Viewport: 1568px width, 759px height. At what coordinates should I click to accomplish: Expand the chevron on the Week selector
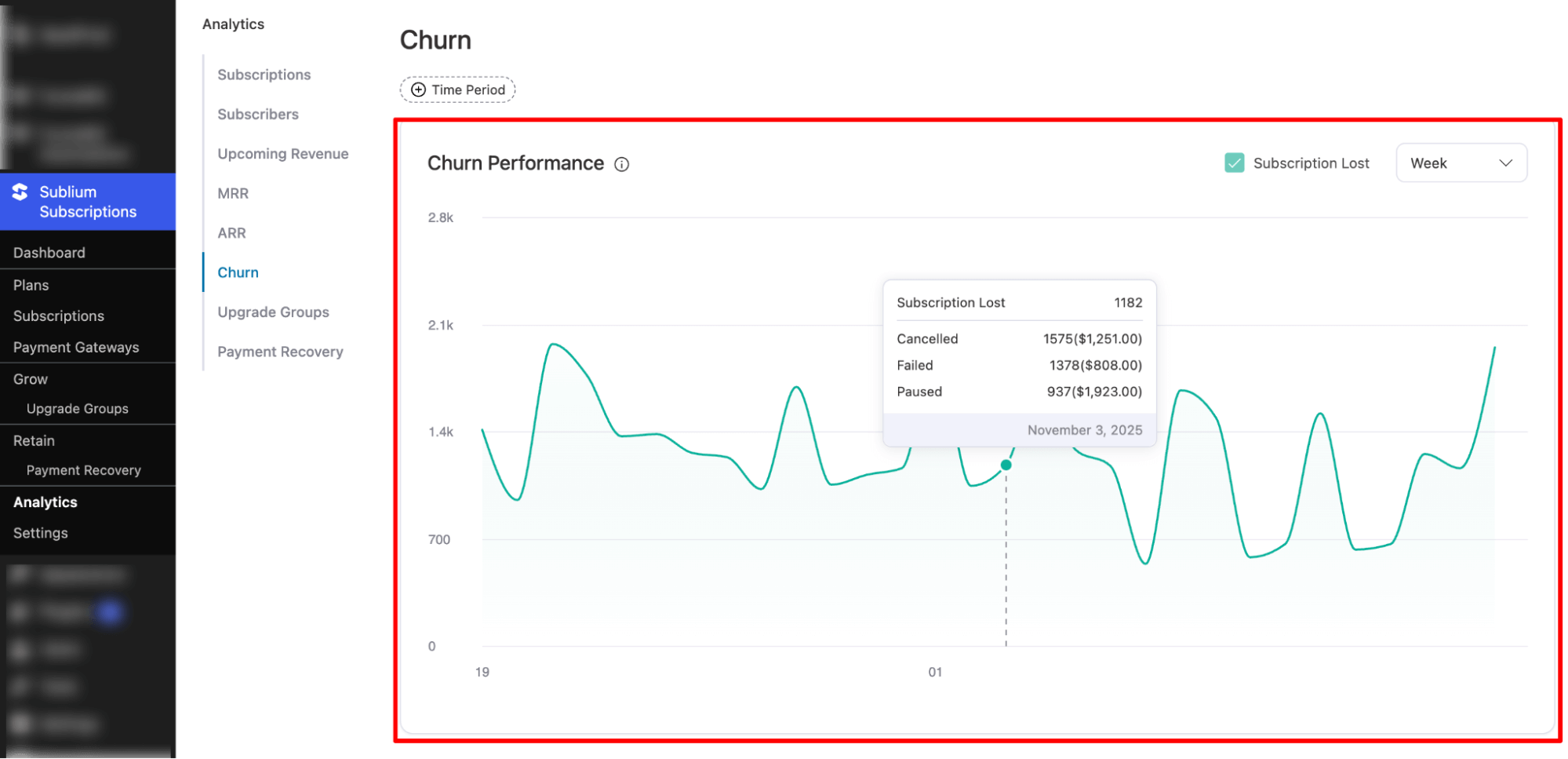click(x=1505, y=162)
